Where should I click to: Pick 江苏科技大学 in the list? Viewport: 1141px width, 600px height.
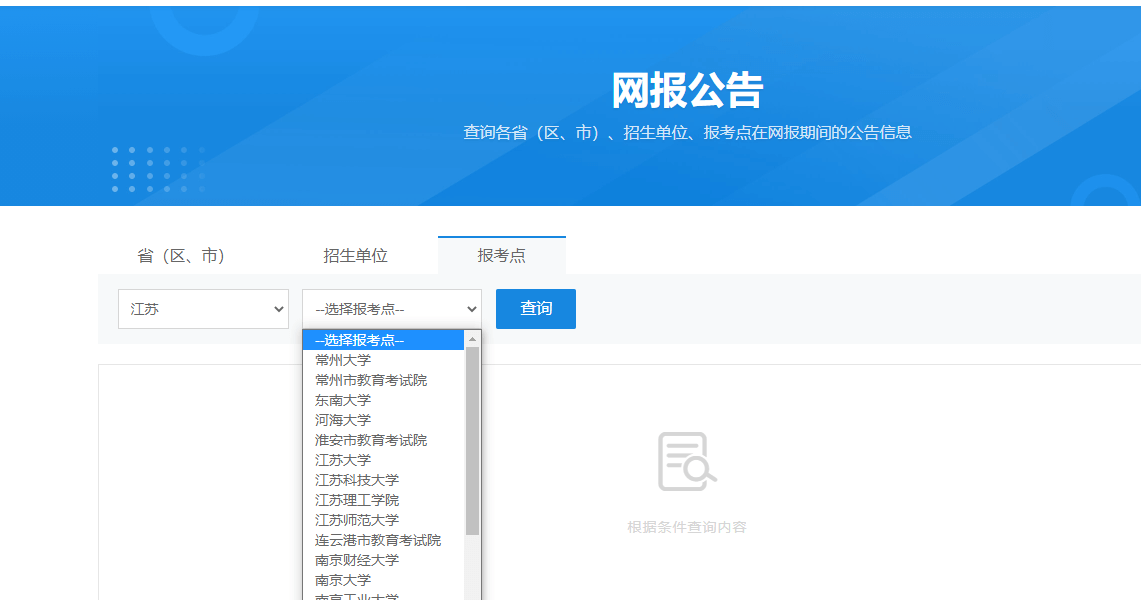pyautogui.click(x=357, y=480)
